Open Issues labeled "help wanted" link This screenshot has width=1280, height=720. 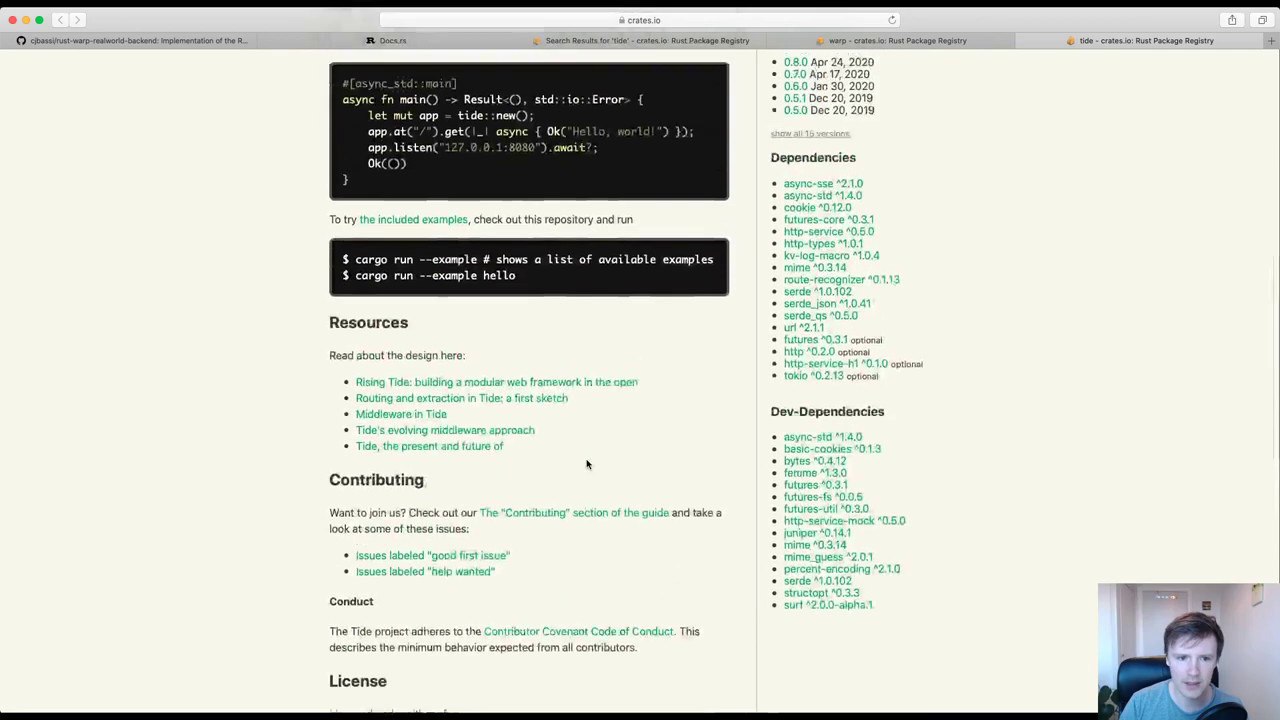tap(425, 572)
